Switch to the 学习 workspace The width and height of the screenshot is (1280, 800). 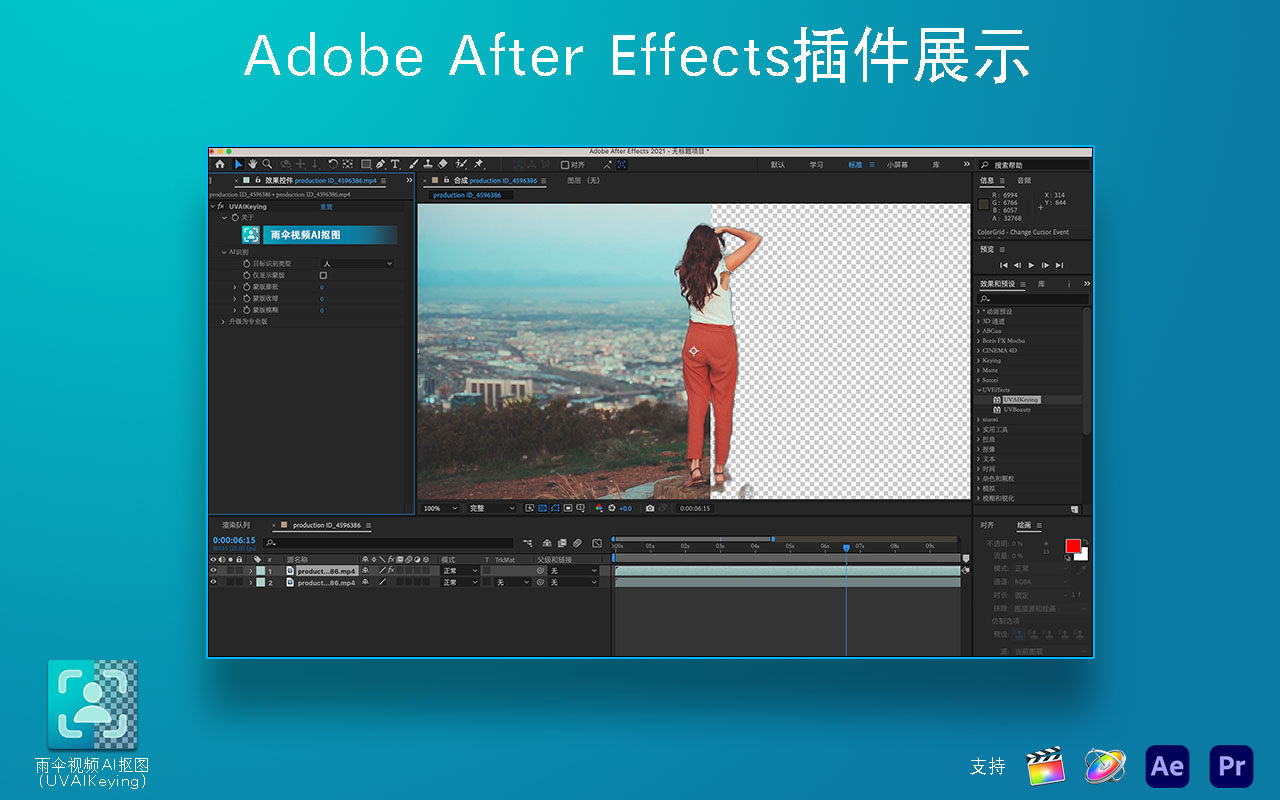click(816, 164)
